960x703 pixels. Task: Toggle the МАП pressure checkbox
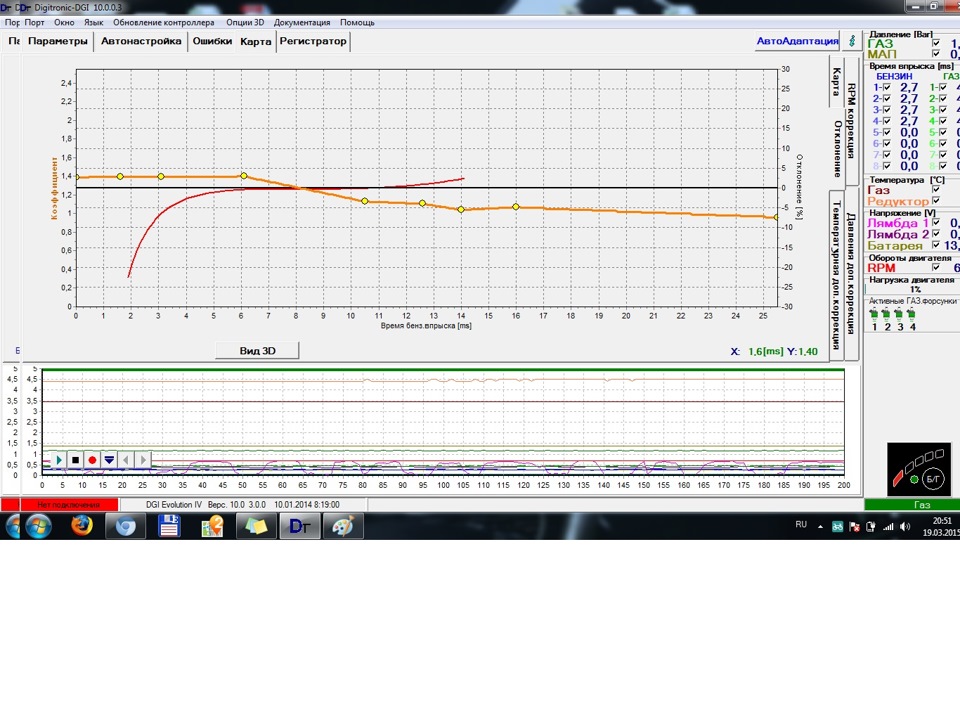(x=936, y=54)
